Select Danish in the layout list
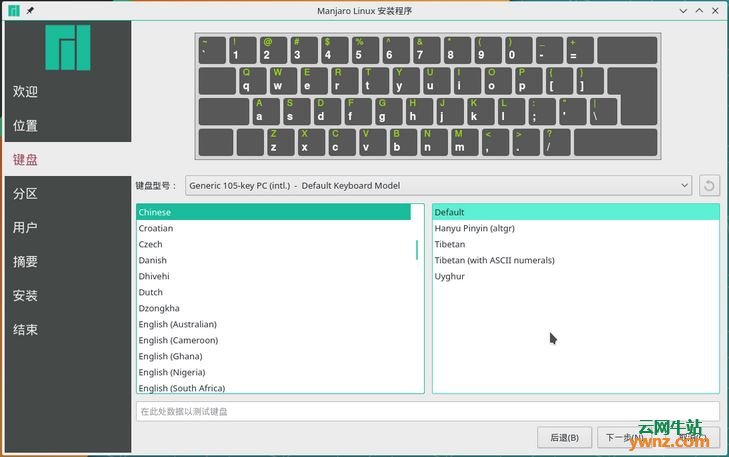 click(273, 260)
